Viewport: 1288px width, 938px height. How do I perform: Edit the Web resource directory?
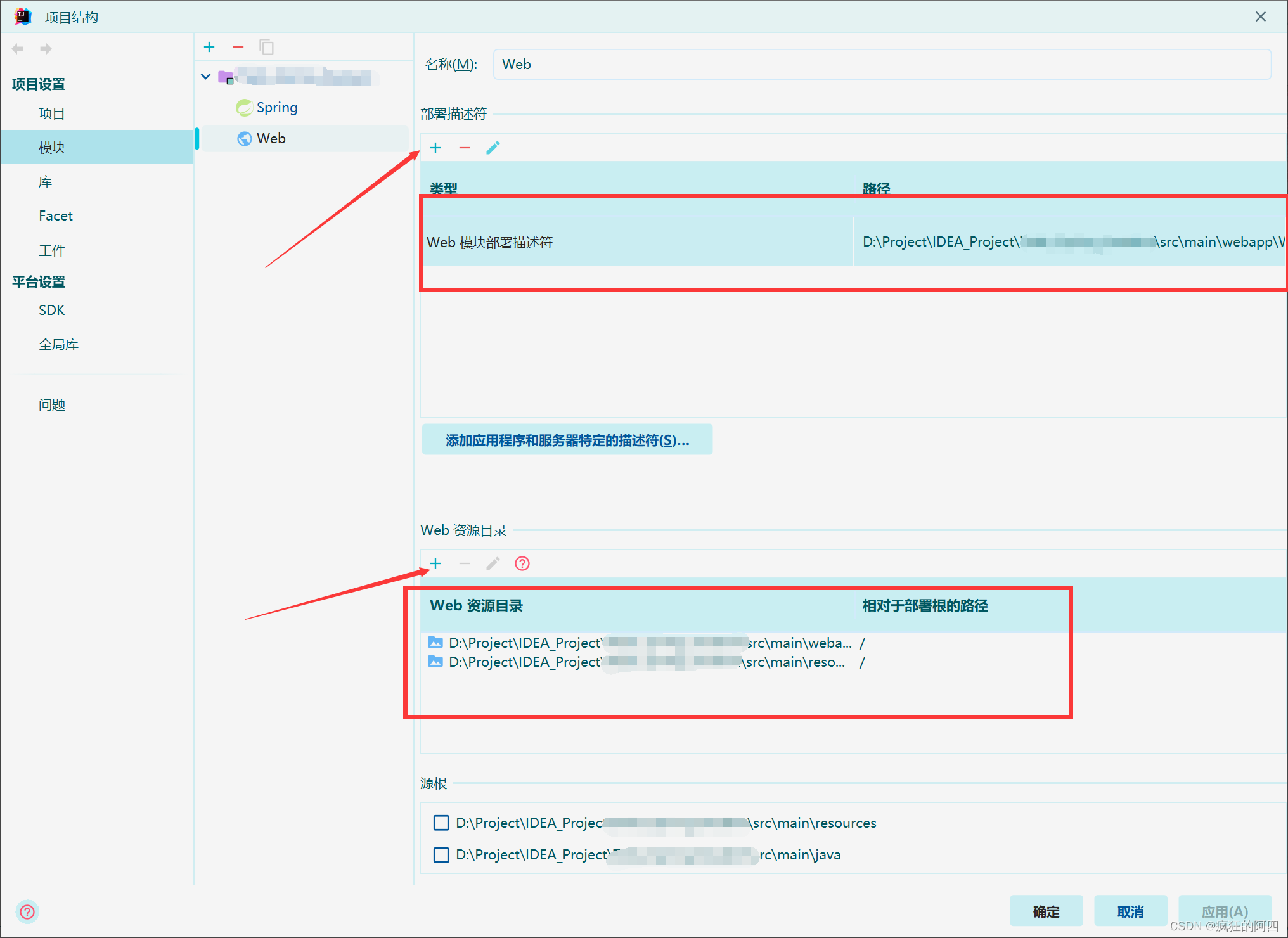(493, 563)
